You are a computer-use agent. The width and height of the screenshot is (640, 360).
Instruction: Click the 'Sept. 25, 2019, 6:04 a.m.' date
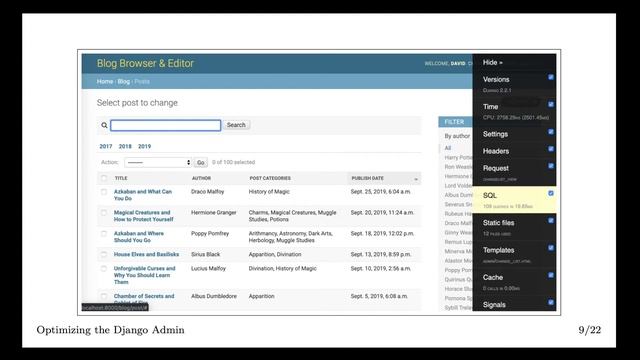click(x=381, y=192)
